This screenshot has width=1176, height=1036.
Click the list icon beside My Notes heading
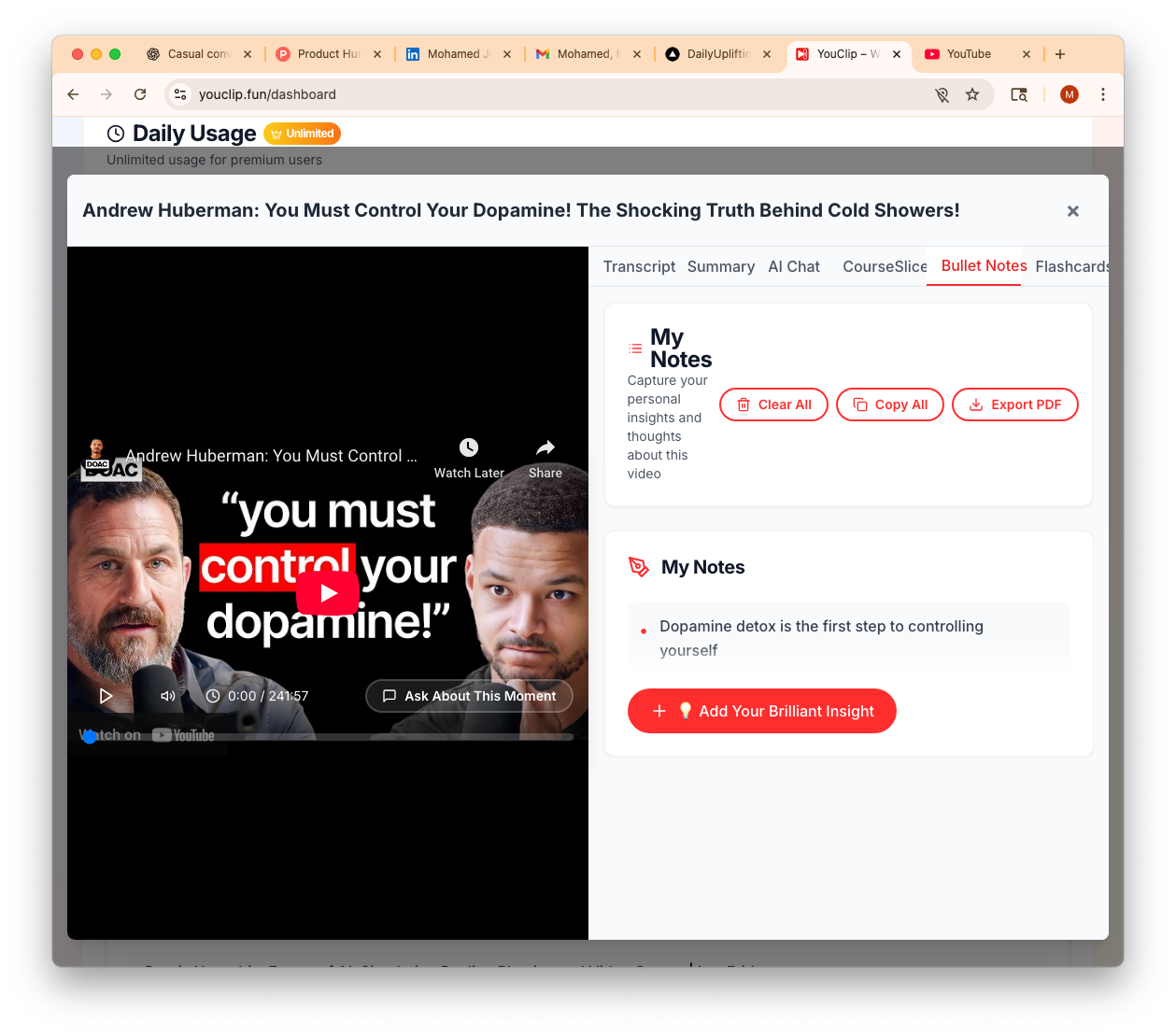point(635,348)
